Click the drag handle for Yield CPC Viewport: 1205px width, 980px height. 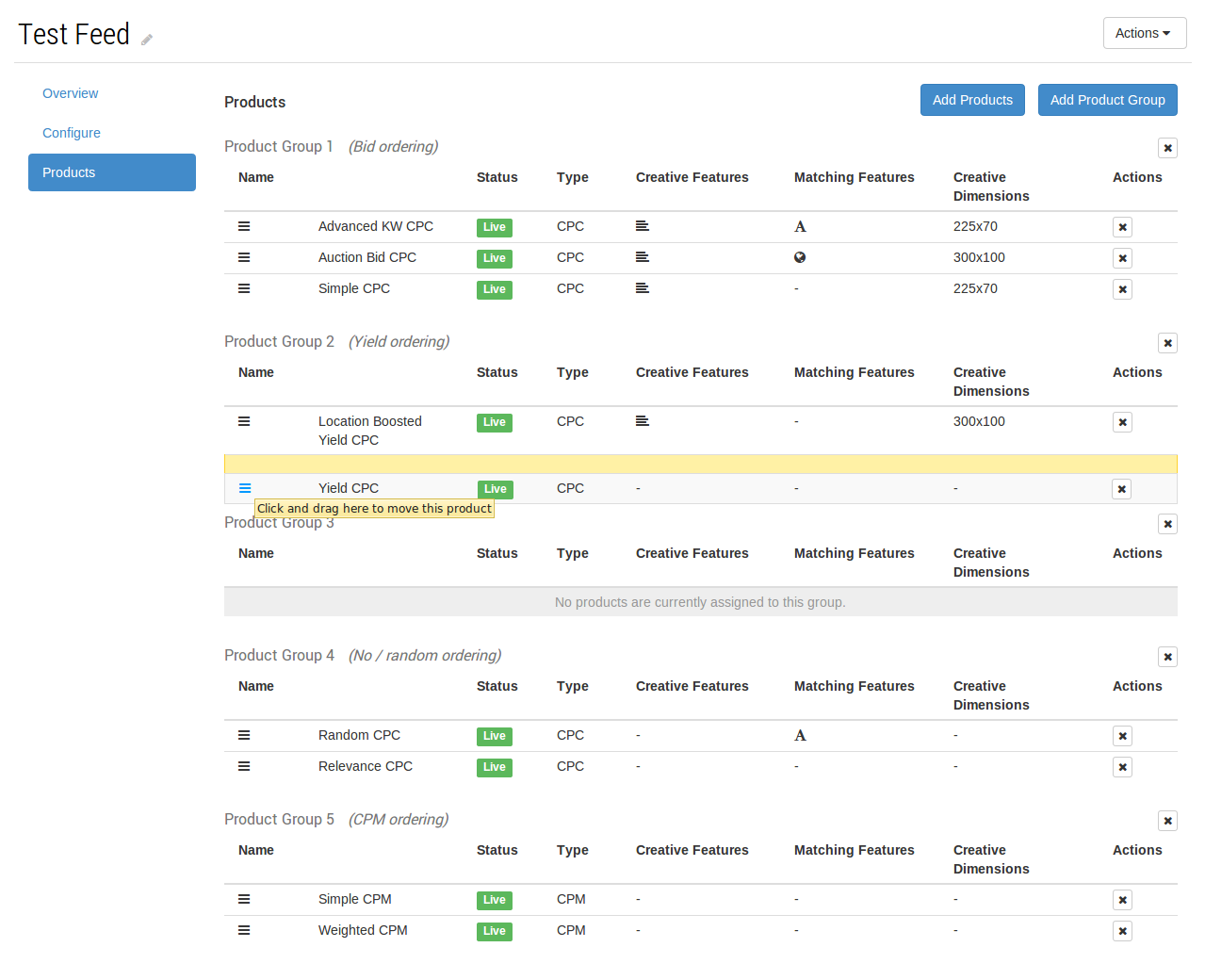click(x=245, y=488)
